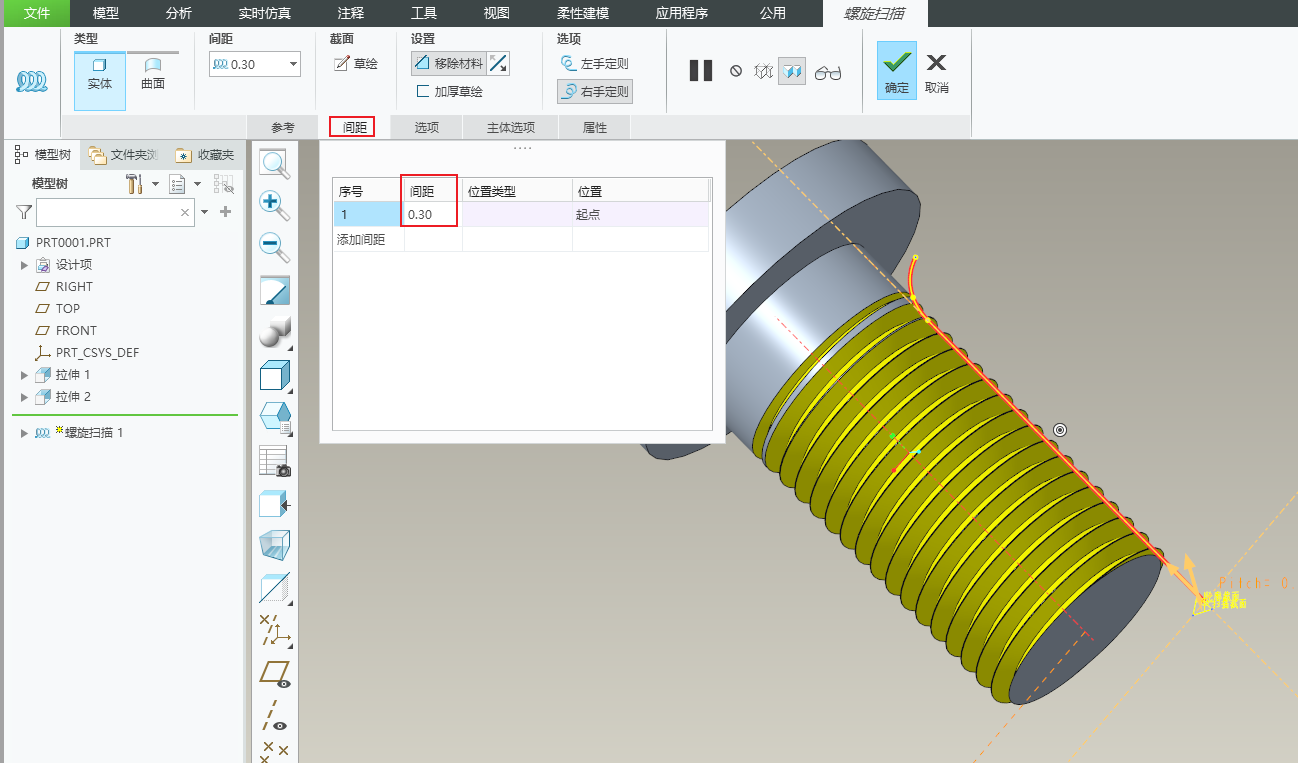This screenshot has height=763, width=1298.
Task: Expand the Extrude 2 feature node
Action: point(25,397)
